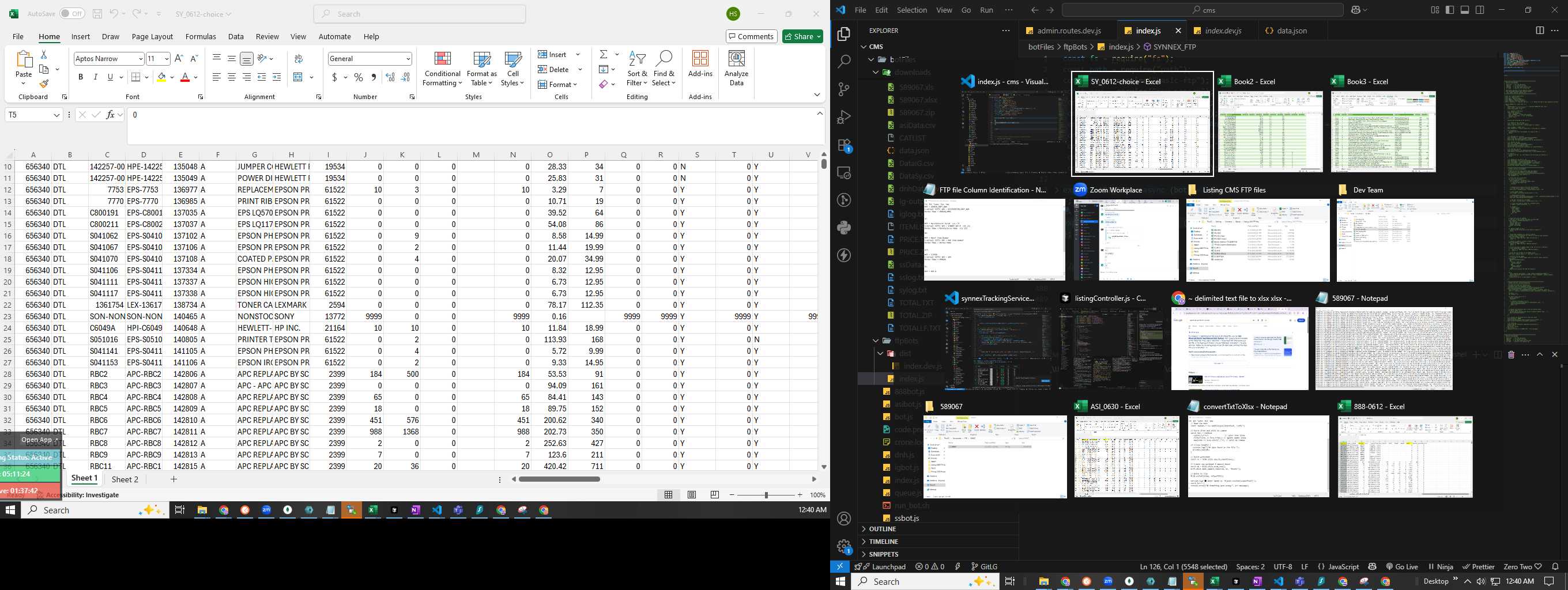The height and width of the screenshot is (590, 1568).
Task: Open Extensions view in VS Code
Action: point(845,145)
